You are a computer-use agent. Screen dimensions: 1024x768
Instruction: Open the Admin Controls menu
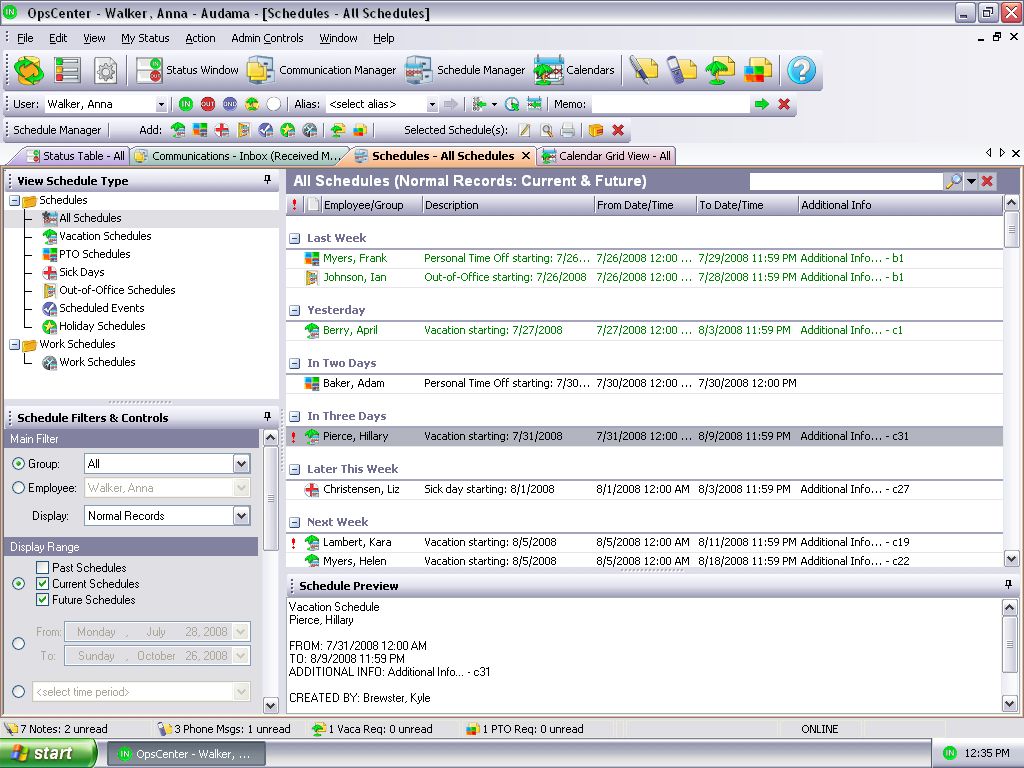point(267,38)
